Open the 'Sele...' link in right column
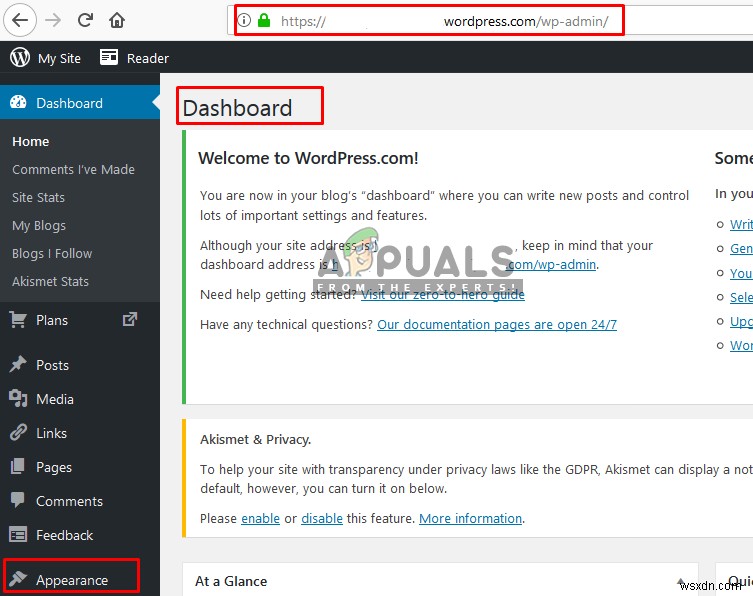This screenshot has width=753, height=596. (x=741, y=297)
